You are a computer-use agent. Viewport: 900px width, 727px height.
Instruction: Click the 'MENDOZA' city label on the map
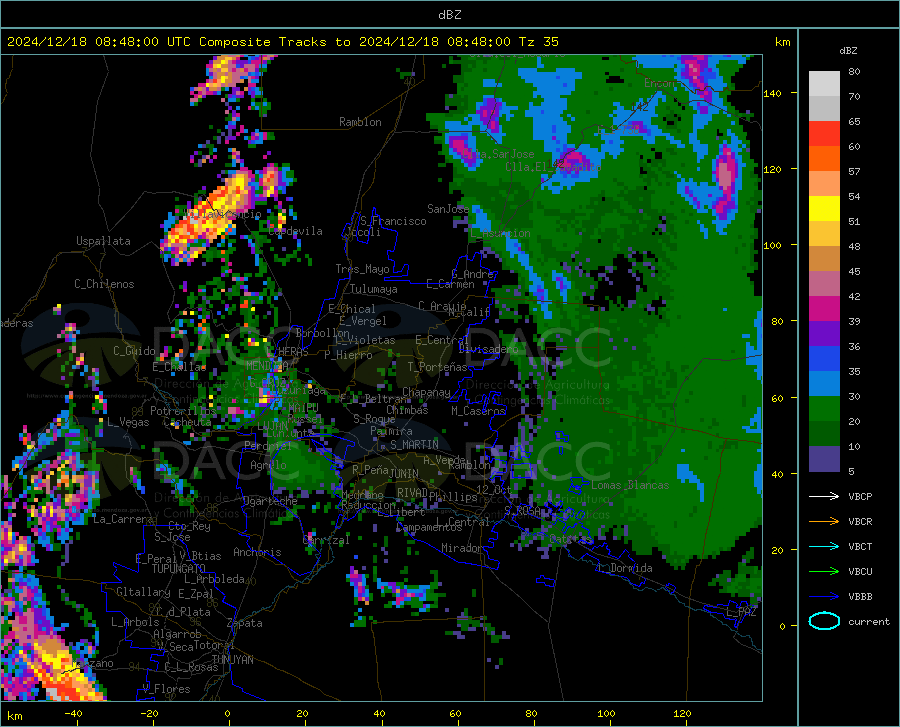coord(267,366)
